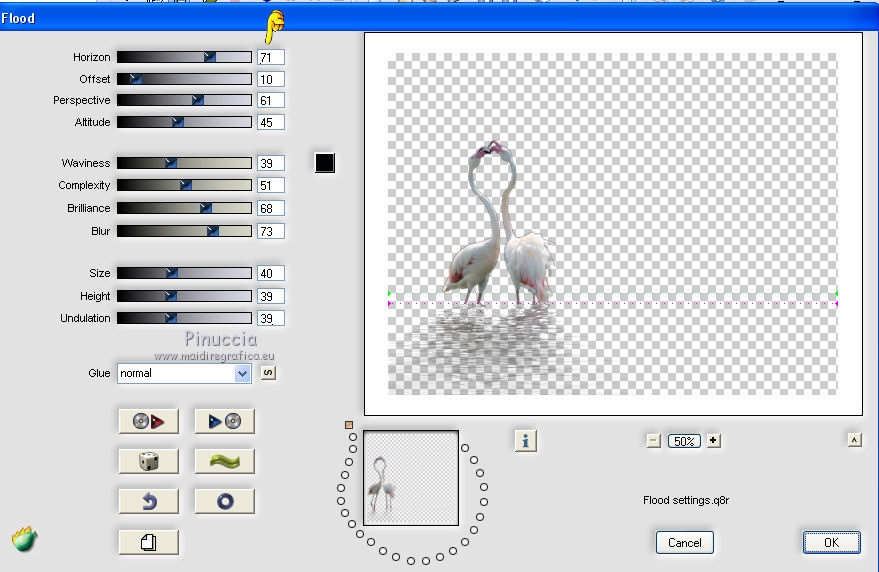The width and height of the screenshot is (879, 572).
Task: Open the Glue mode dropdown
Action: tap(184, 373)
